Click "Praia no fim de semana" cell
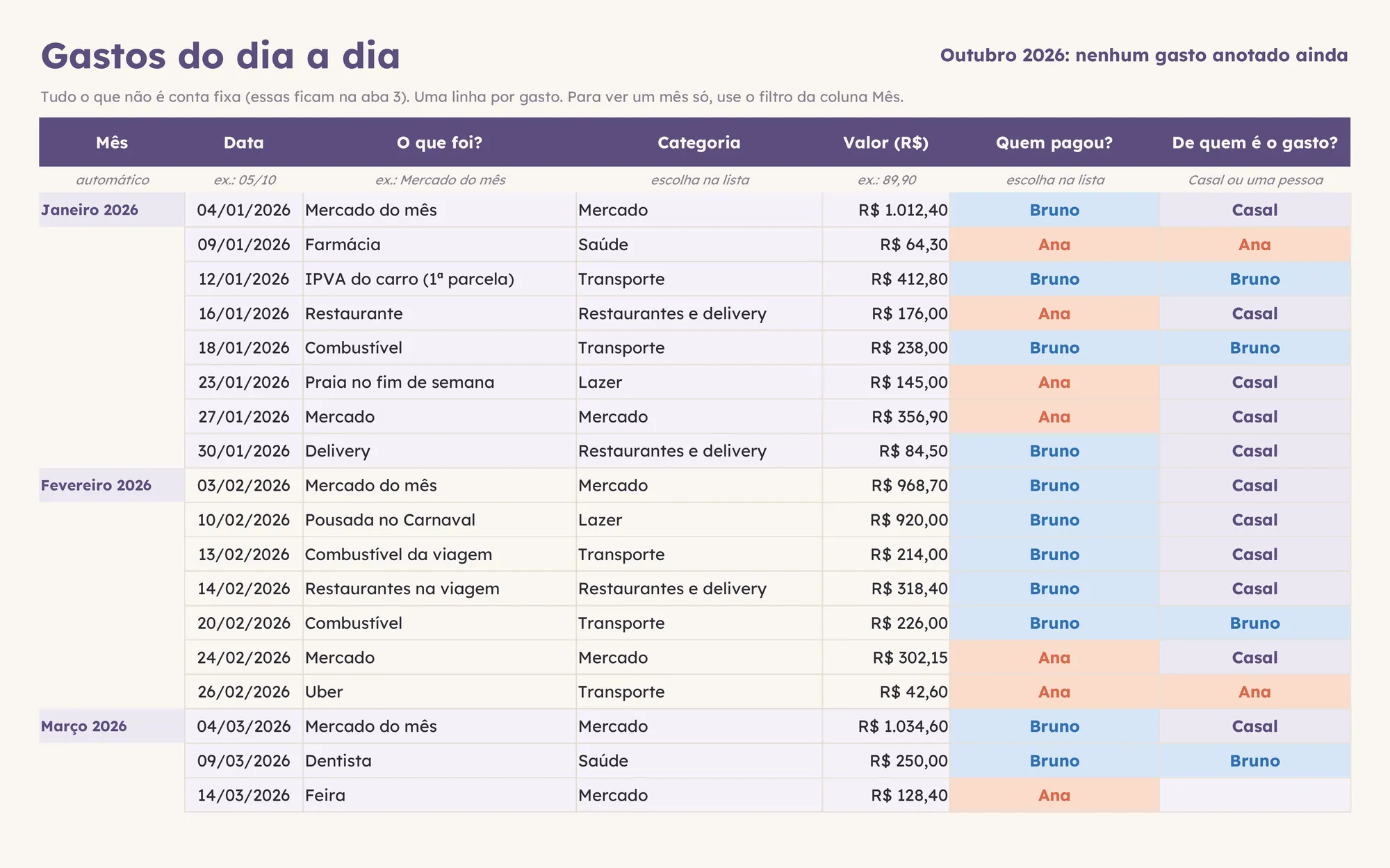 click(439, 382)
